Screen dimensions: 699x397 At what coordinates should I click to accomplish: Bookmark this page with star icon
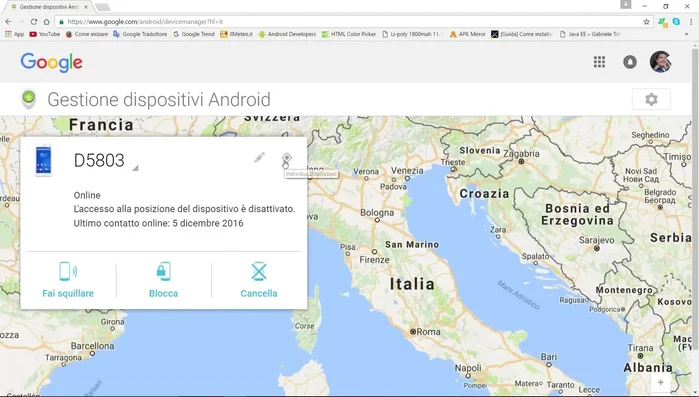point(646,21)
